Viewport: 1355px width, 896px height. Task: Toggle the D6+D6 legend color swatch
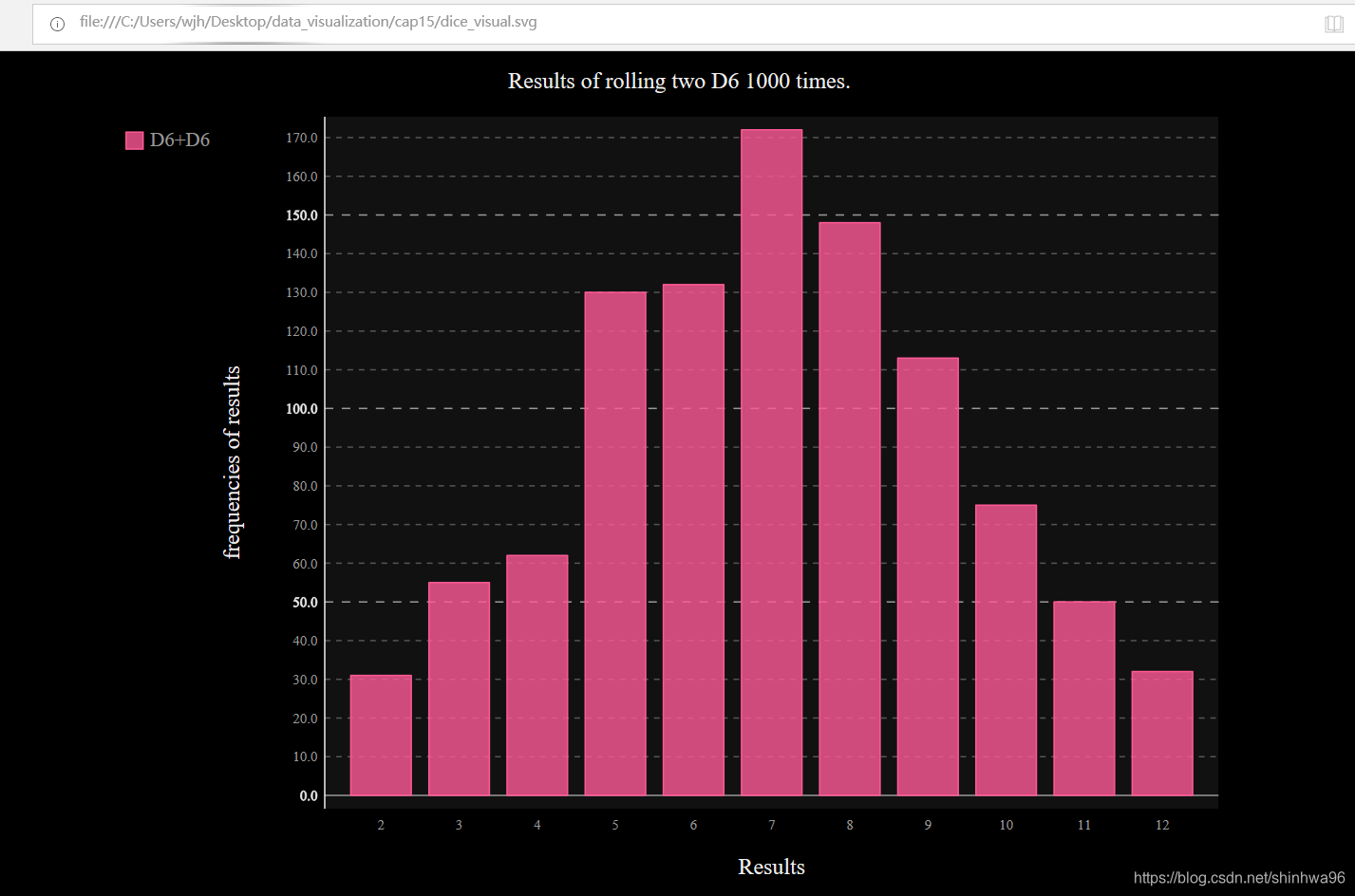134,140
